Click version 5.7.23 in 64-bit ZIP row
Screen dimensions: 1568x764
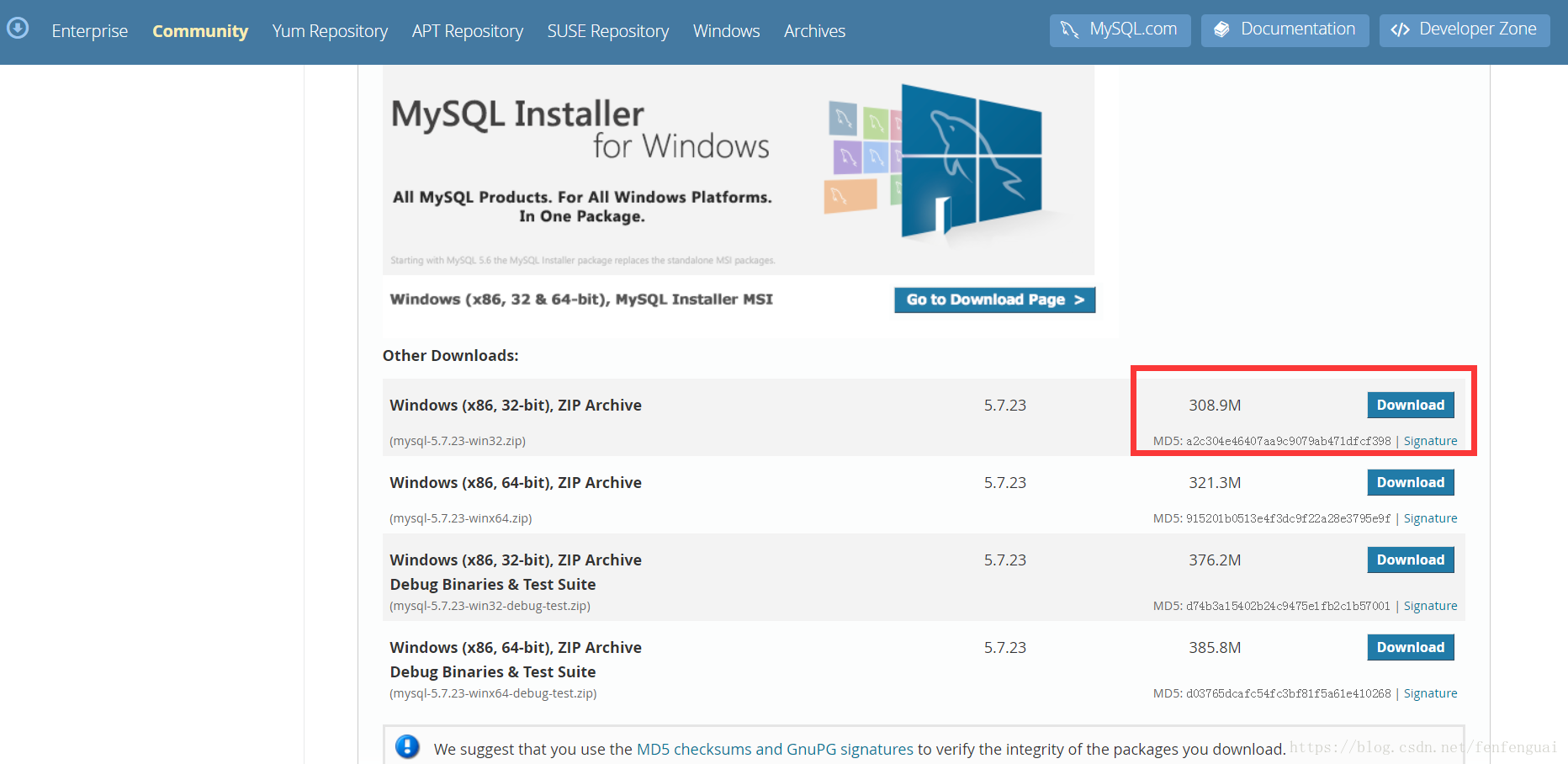tap(1005, 482)
